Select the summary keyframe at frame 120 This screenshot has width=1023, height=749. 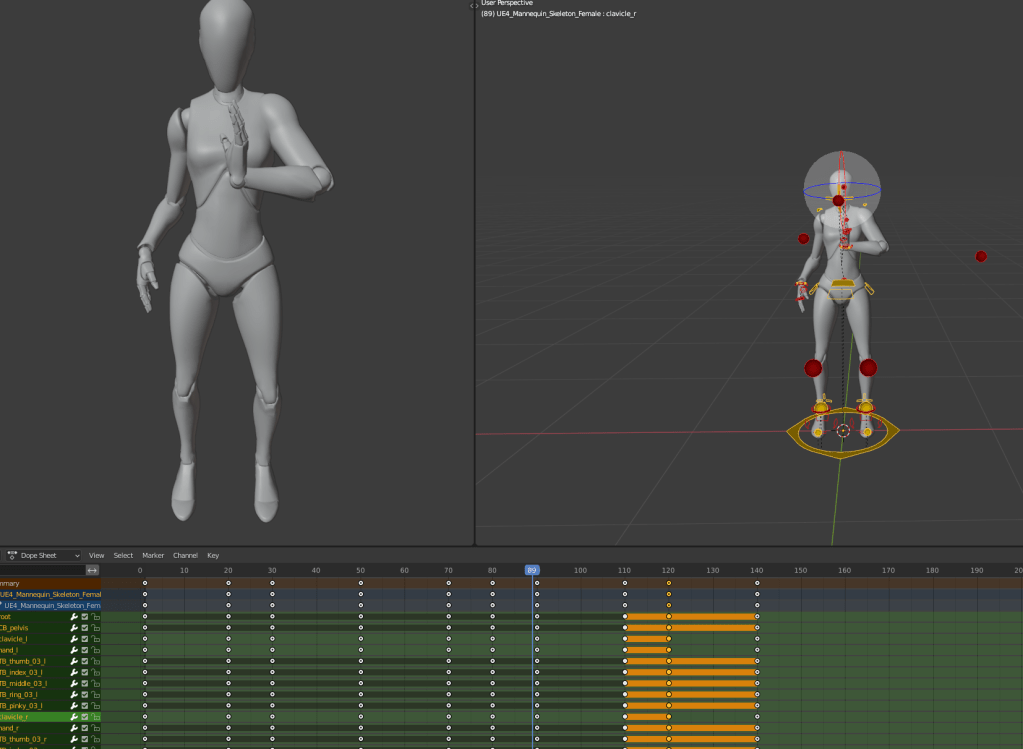click(669, 583)
